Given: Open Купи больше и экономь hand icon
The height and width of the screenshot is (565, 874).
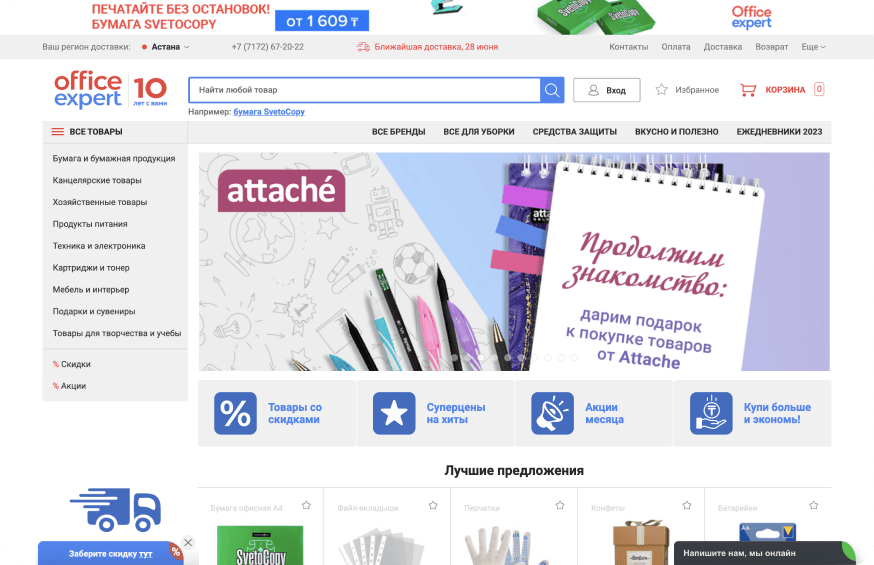Looking at the screenshot, I should point(711,413).
